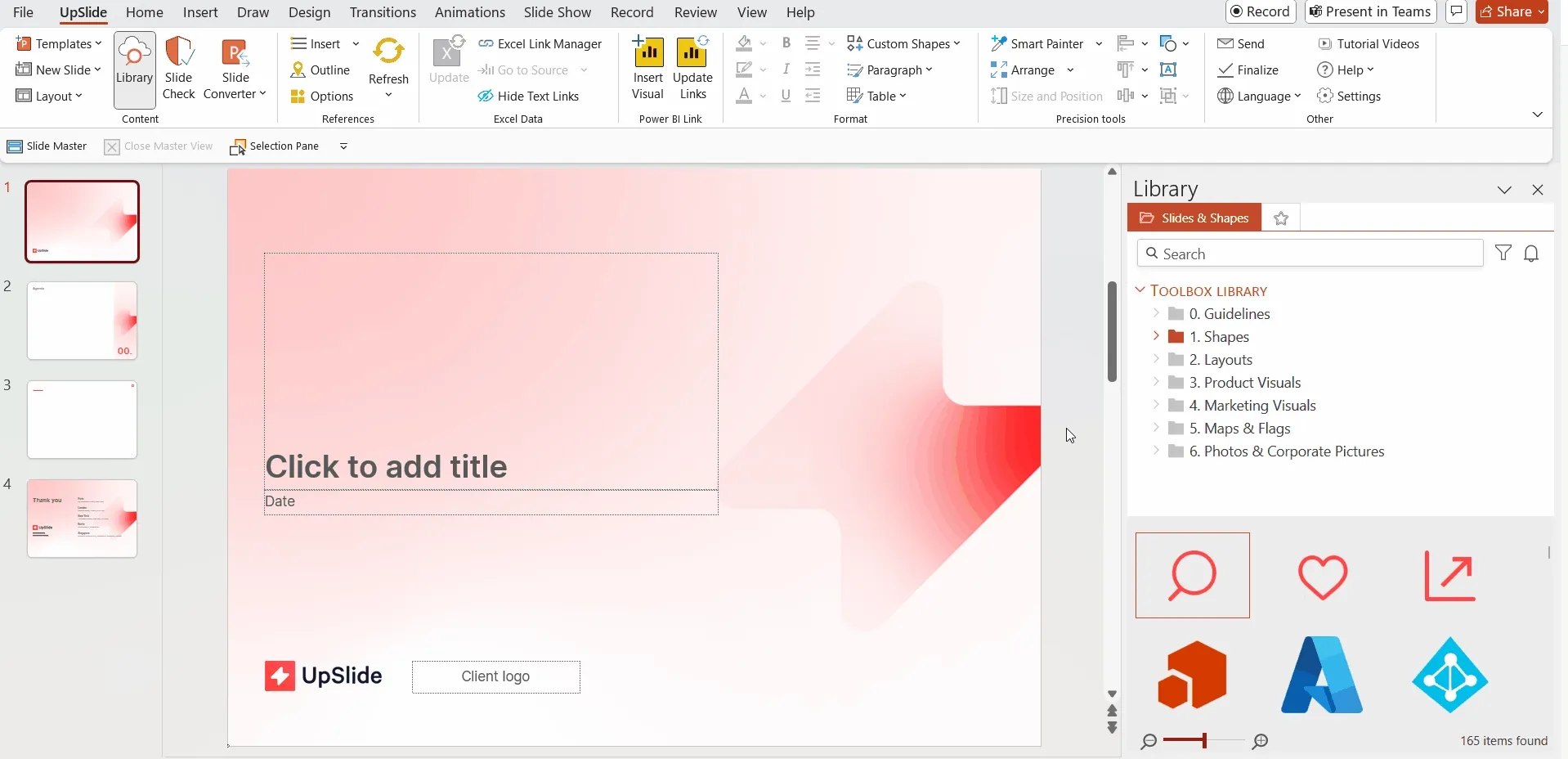Screen dimensions: 1568x759
Task: Select the Smart Painter tool
Action: (x=1037, y=43)
